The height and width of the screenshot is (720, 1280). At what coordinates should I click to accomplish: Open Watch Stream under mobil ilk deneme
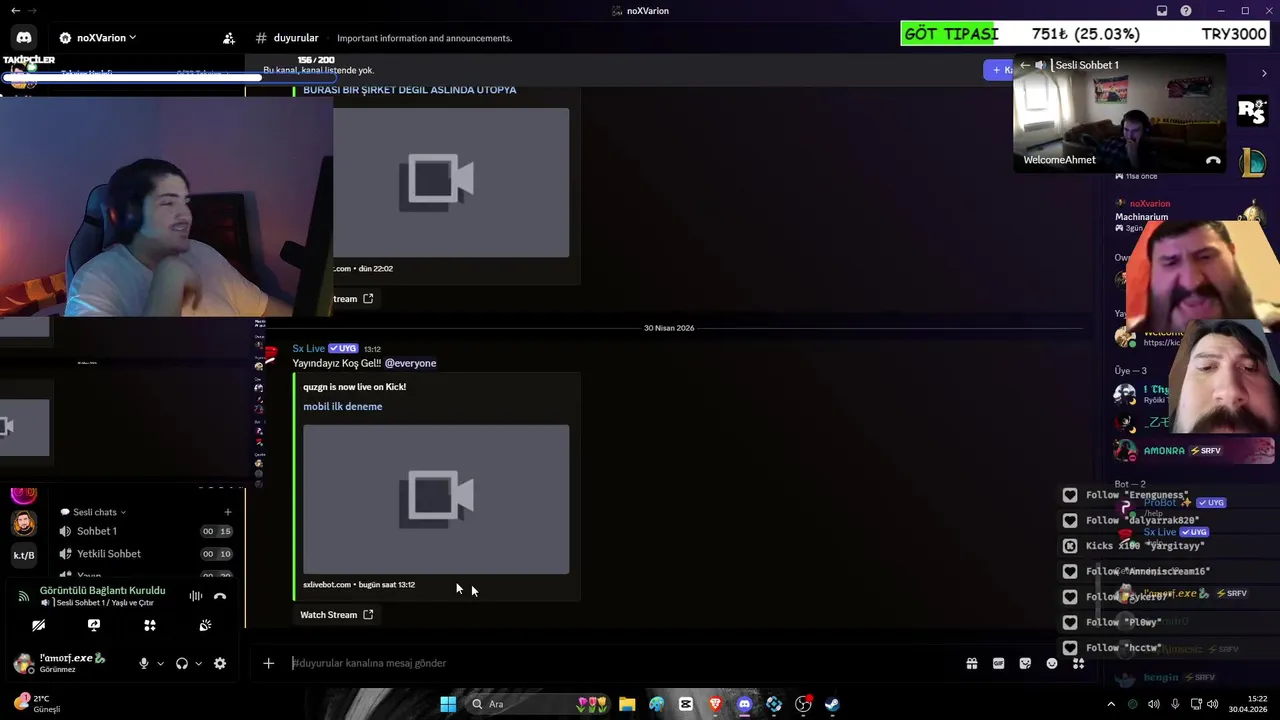point(337,615)
